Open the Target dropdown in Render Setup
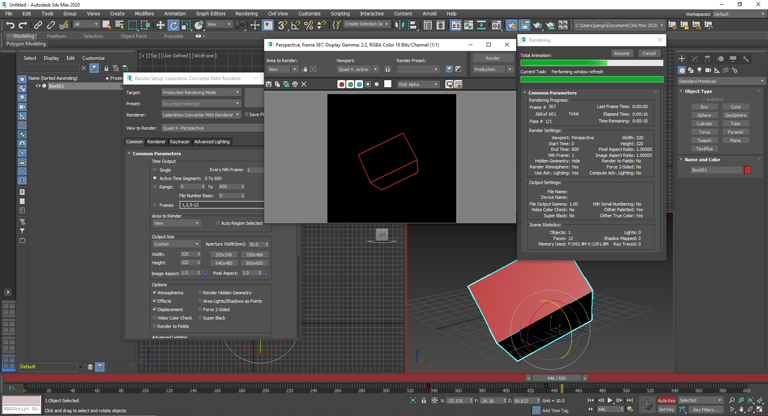The height and width of the screenshot is (416, 768). coord(201,92)
